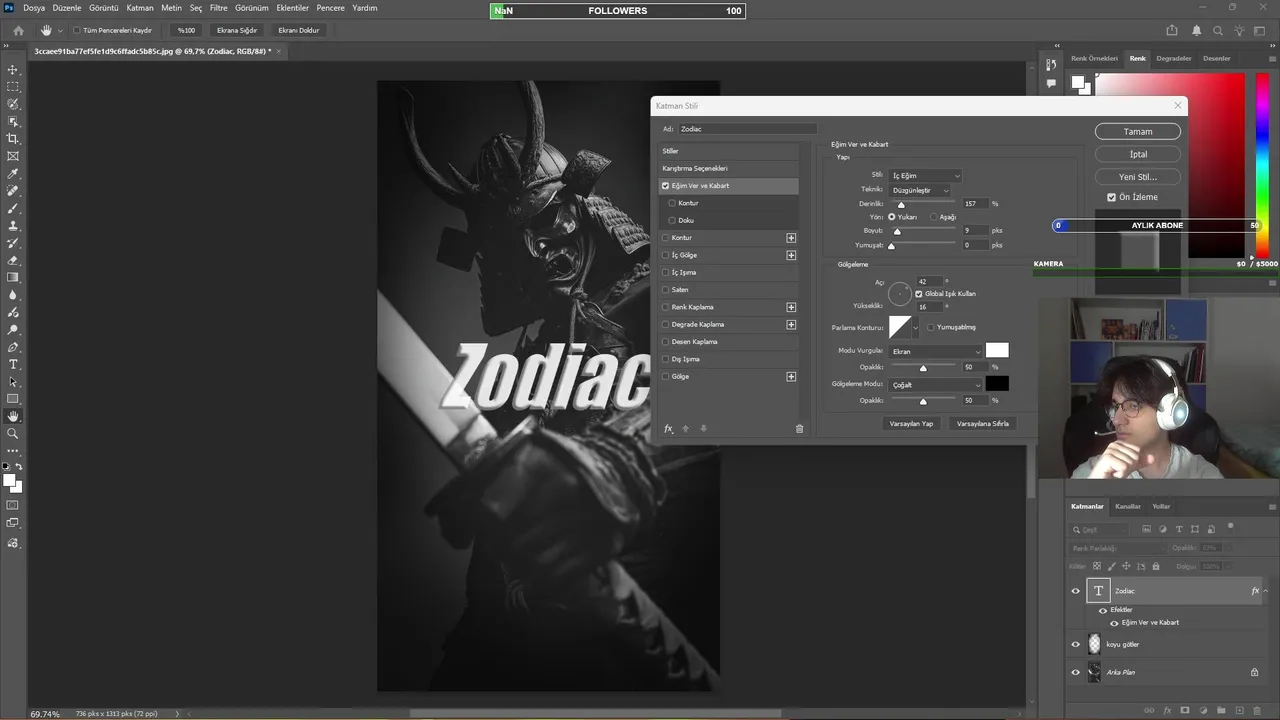Viewport: 1280px width, 720px height.
Task: Select the Horizontal Type tool
Action: (x=13, y=364)
